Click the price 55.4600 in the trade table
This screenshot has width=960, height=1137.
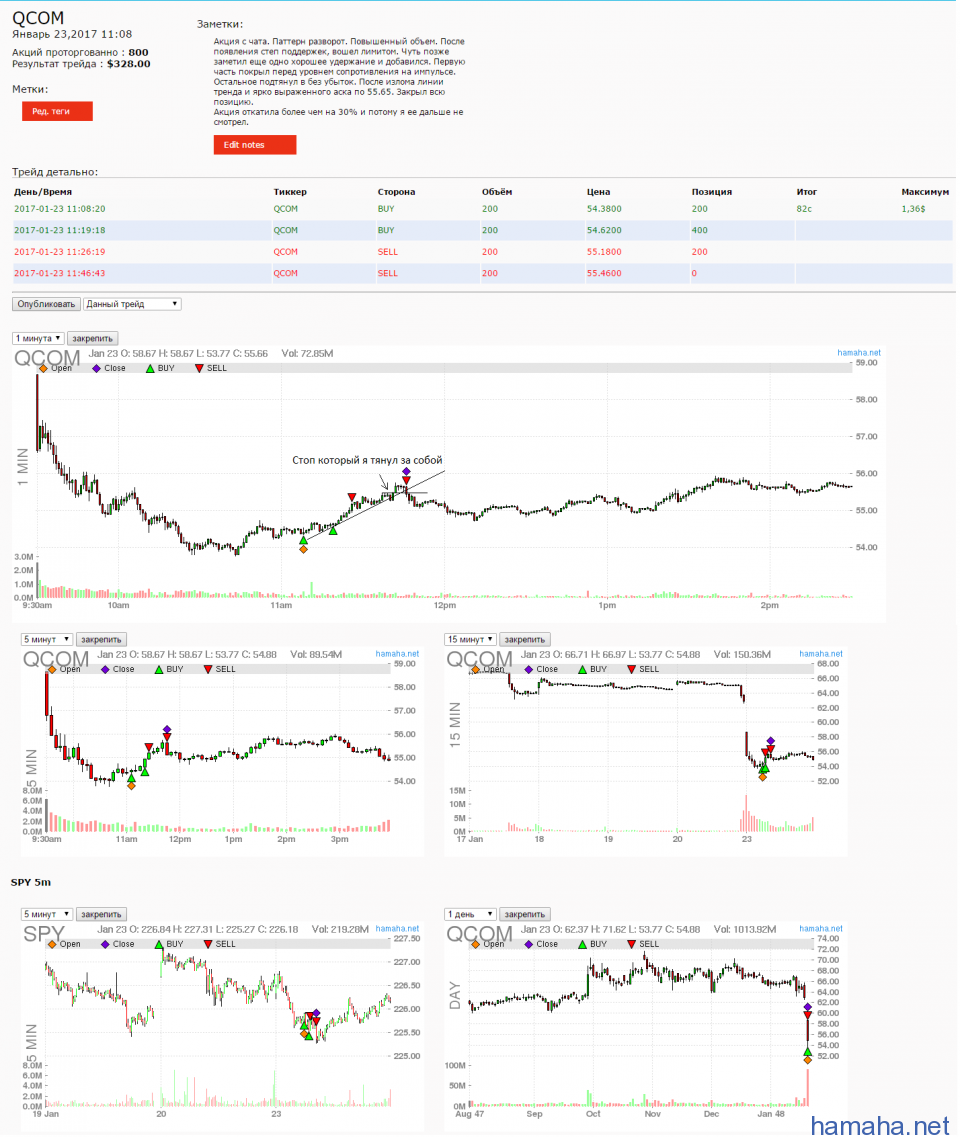click(604, 273)
